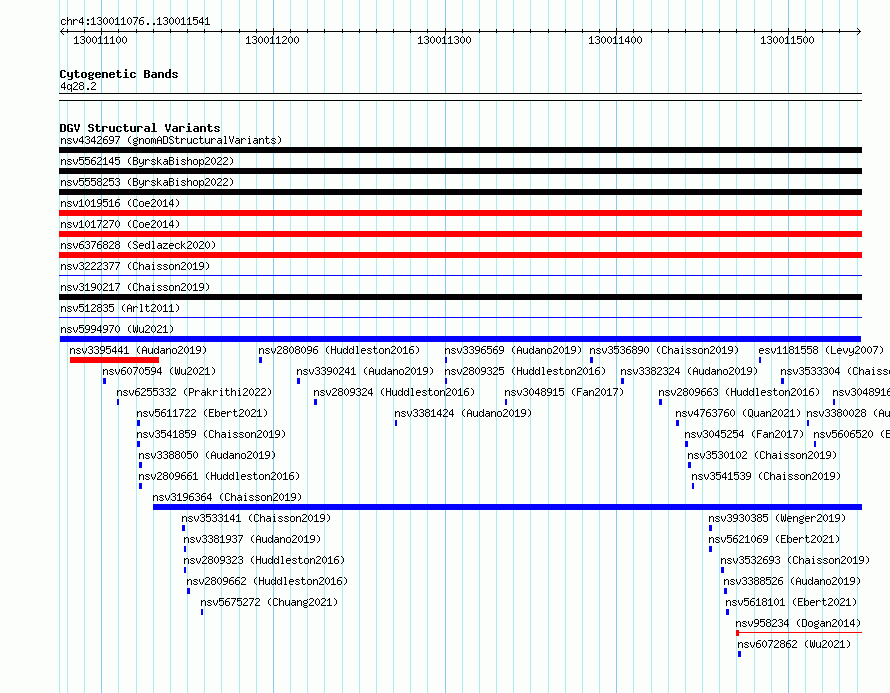Open nsv5558253 (ByrskaBishop2022) variant
This screenshot has width=890, height=693.
pos(147,182)
